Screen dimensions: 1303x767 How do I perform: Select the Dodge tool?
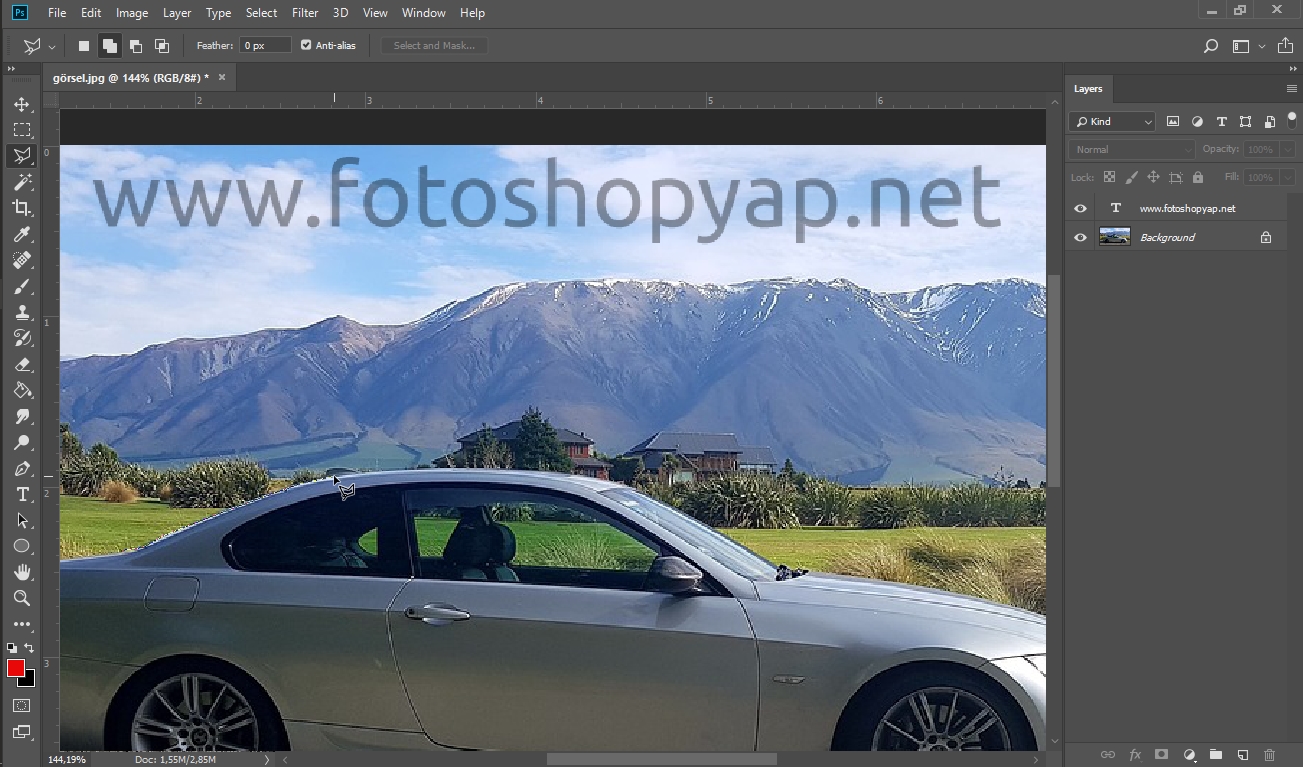(22, 442)
